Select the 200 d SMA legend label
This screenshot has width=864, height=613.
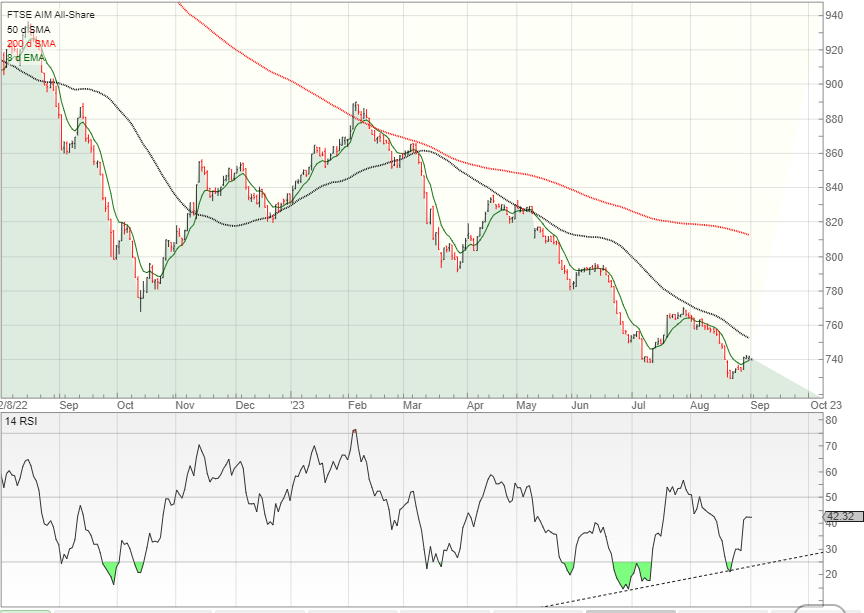[31, 44]
